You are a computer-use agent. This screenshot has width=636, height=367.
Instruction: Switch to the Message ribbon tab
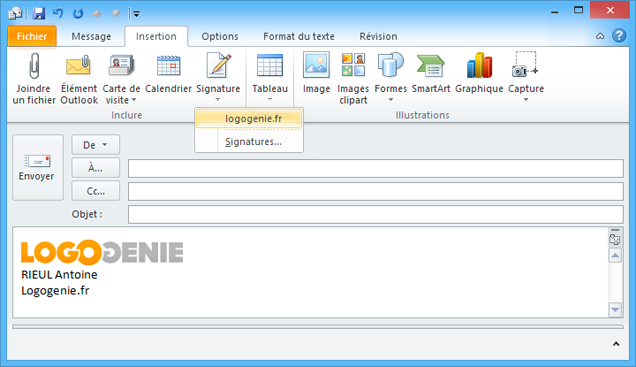pyautogui.click(x=91, y=36)
